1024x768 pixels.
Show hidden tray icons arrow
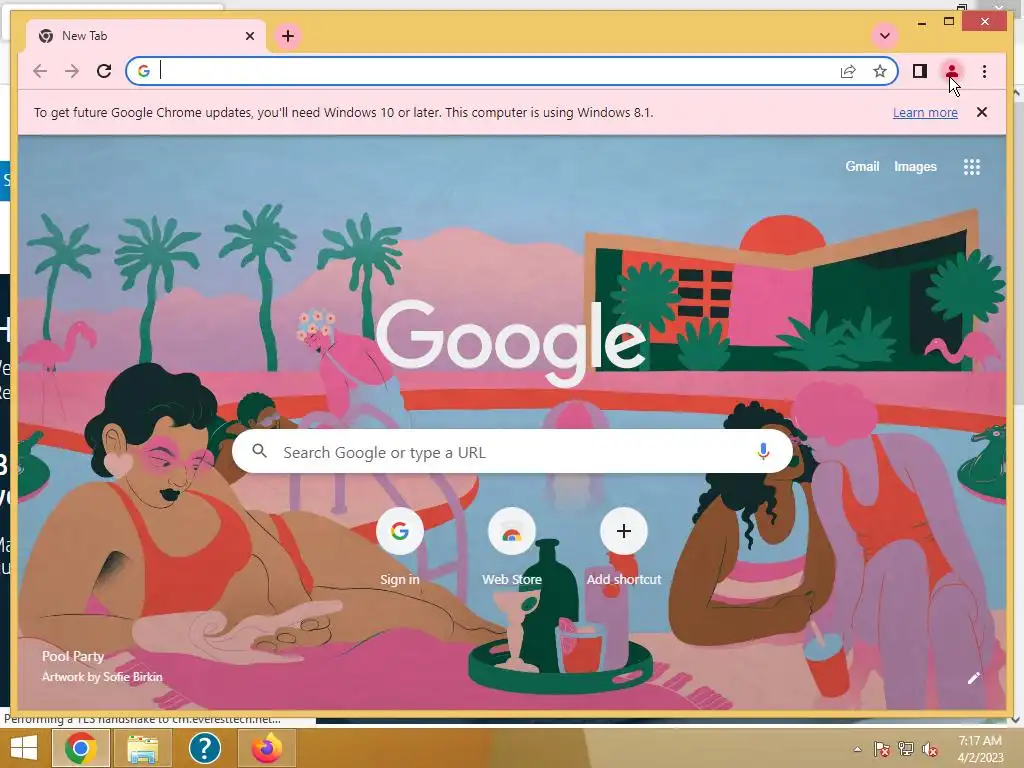pos(857,749)
